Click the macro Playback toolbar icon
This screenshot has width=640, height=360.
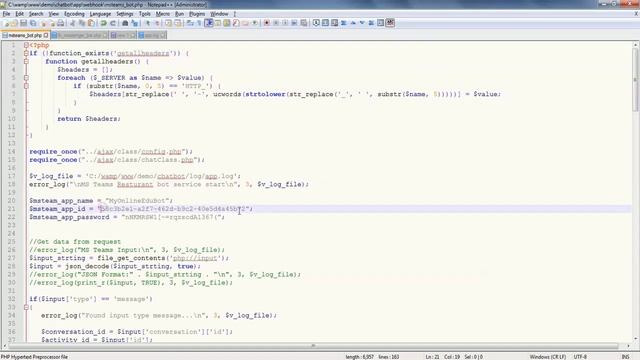285,23
